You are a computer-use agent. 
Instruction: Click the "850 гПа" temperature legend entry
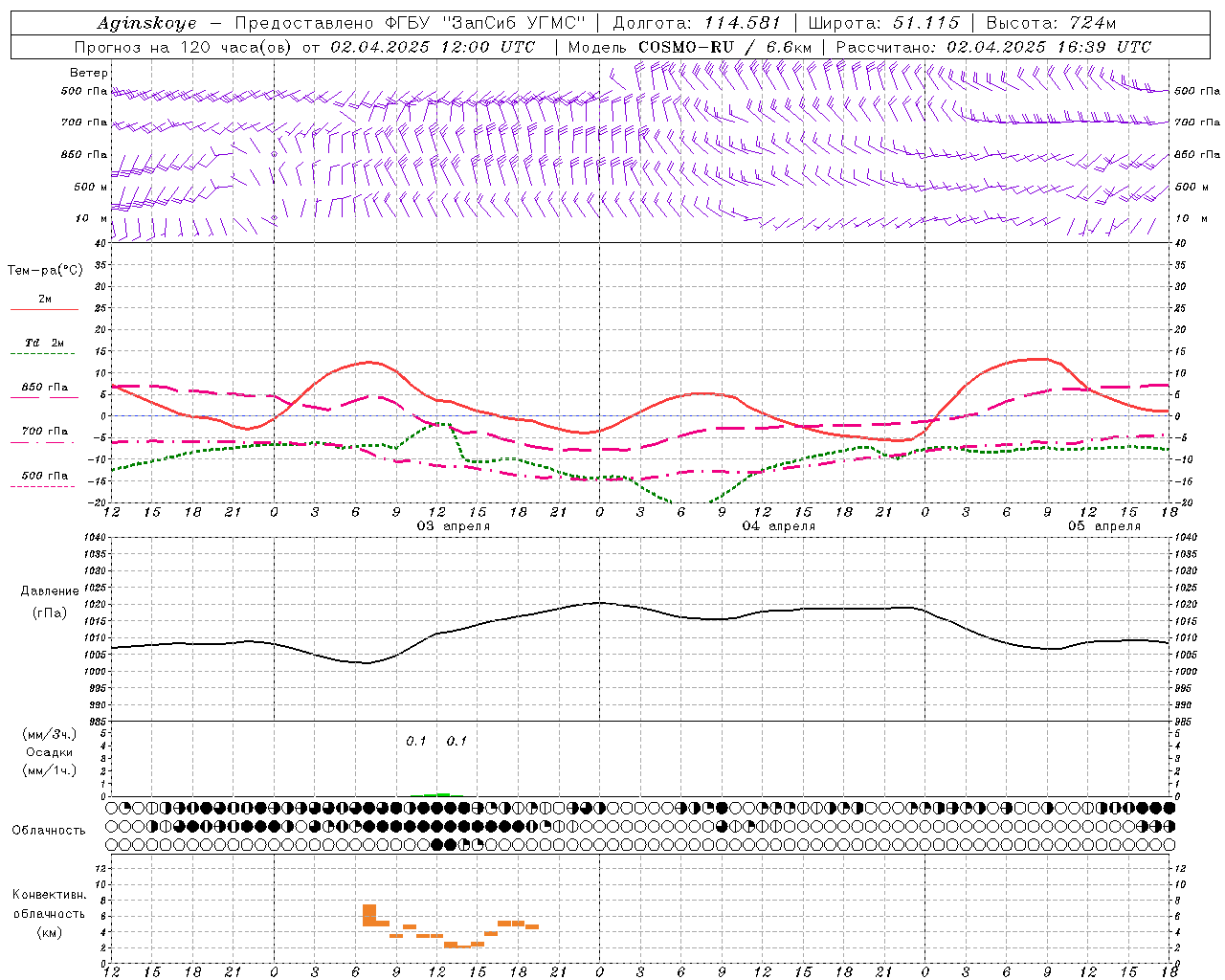[x=45, y=388]
